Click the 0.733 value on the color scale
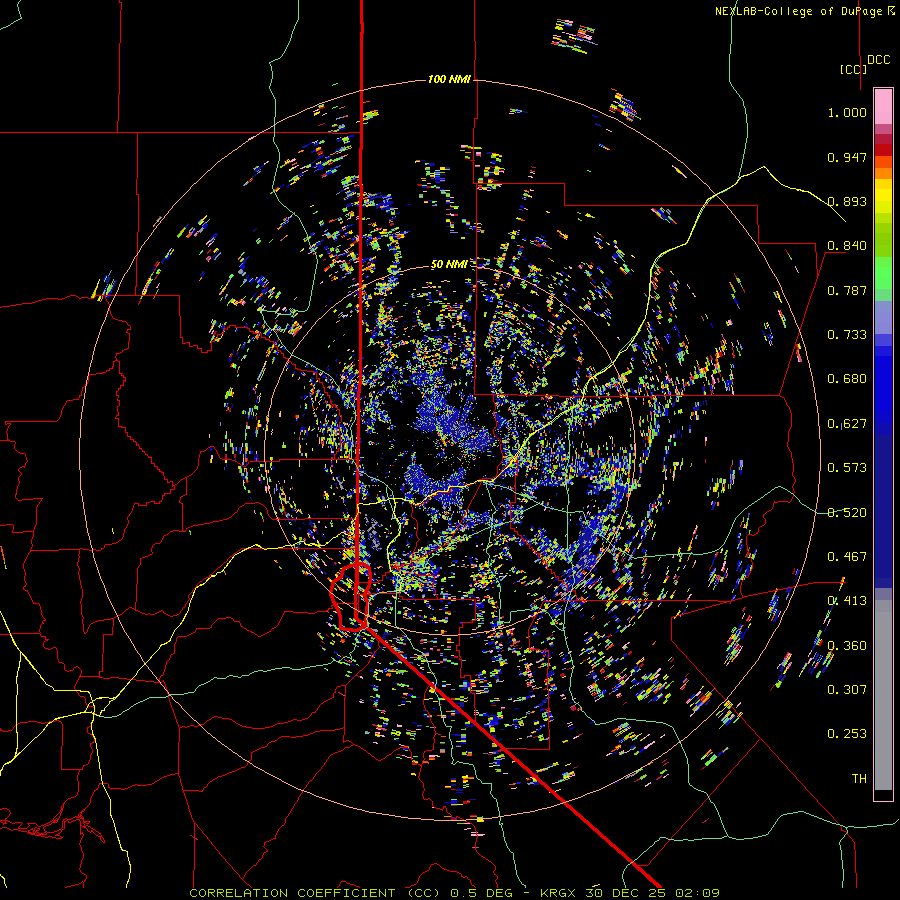The width and height of the screenshot is (900, 900). [847, 335]
